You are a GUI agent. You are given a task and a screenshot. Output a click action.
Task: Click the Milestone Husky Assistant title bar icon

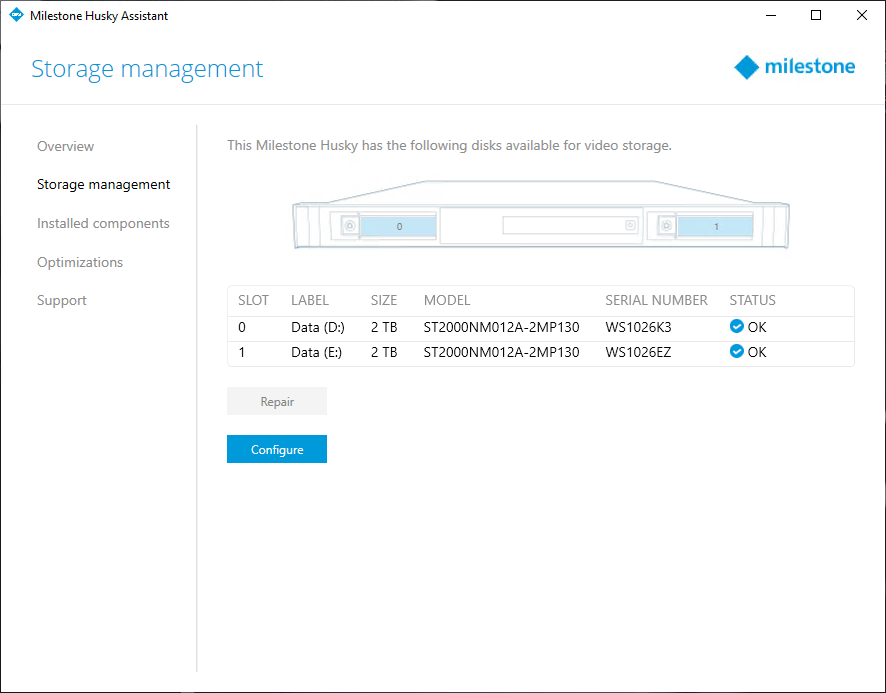click(16, 15)
